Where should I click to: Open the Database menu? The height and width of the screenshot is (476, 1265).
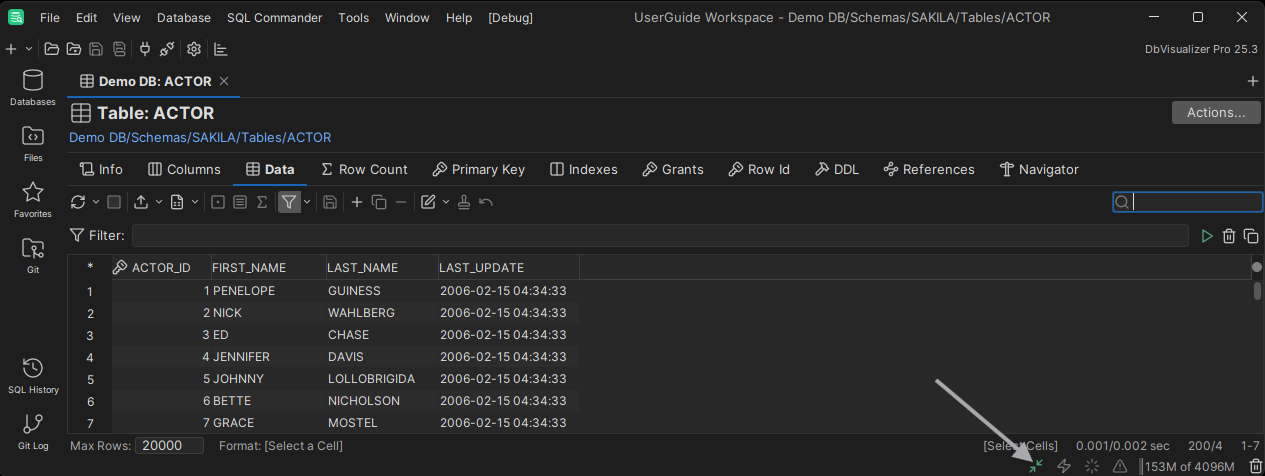[184, 18]
